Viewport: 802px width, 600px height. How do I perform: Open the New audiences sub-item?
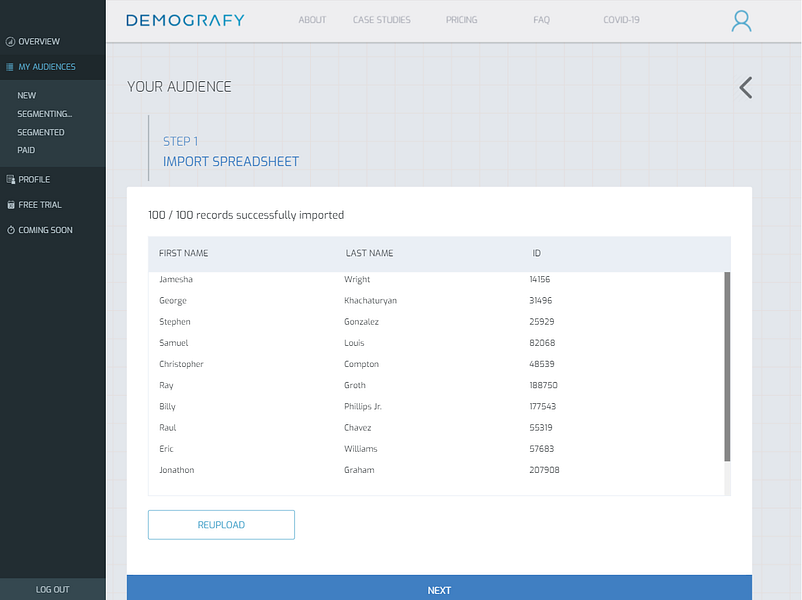[x=27, y=96]
